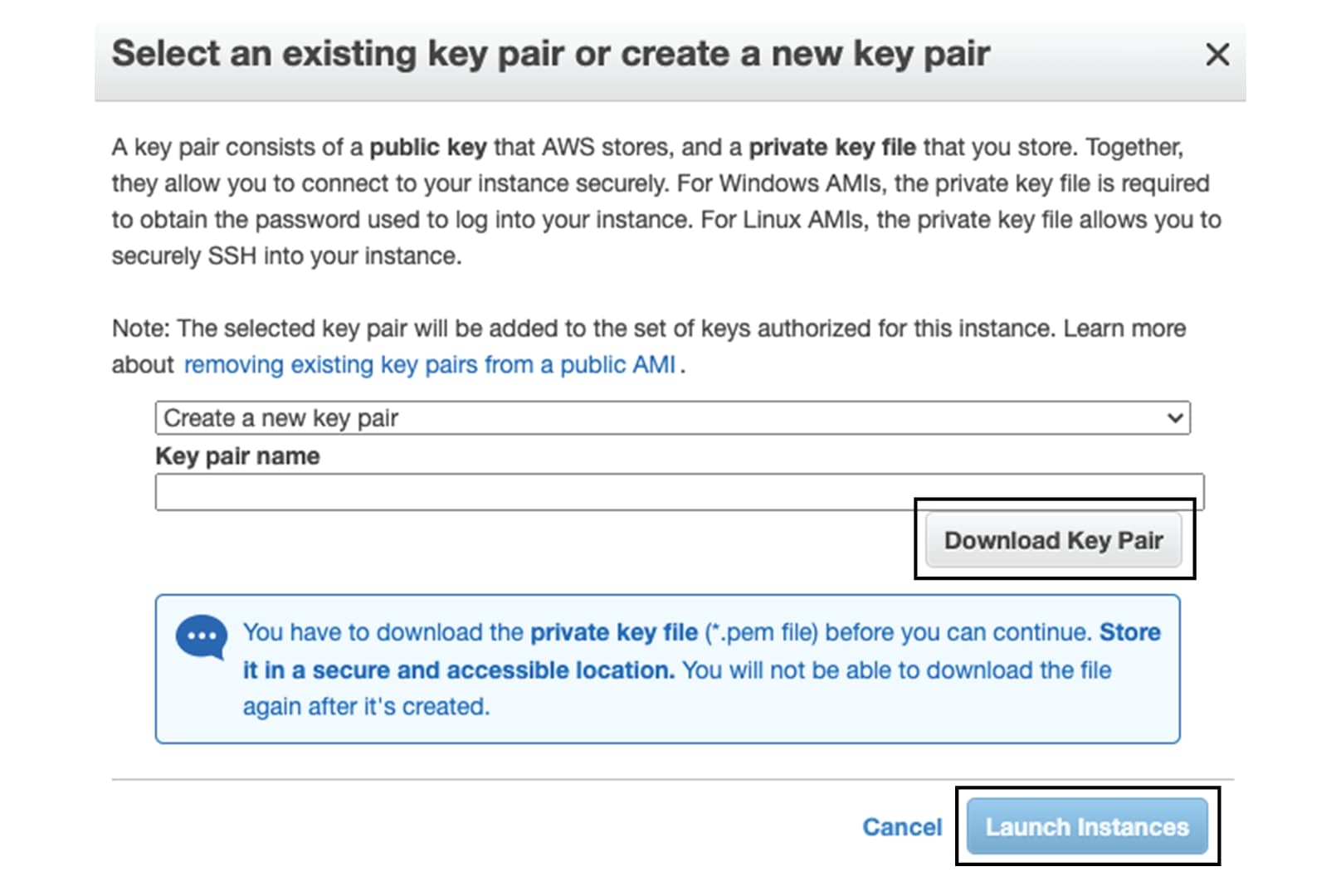The width and height of the screenshot is (1341, 896).
Task: Click the 'Note: The selected key pair' paragraph
Action: tap(649, 347)
